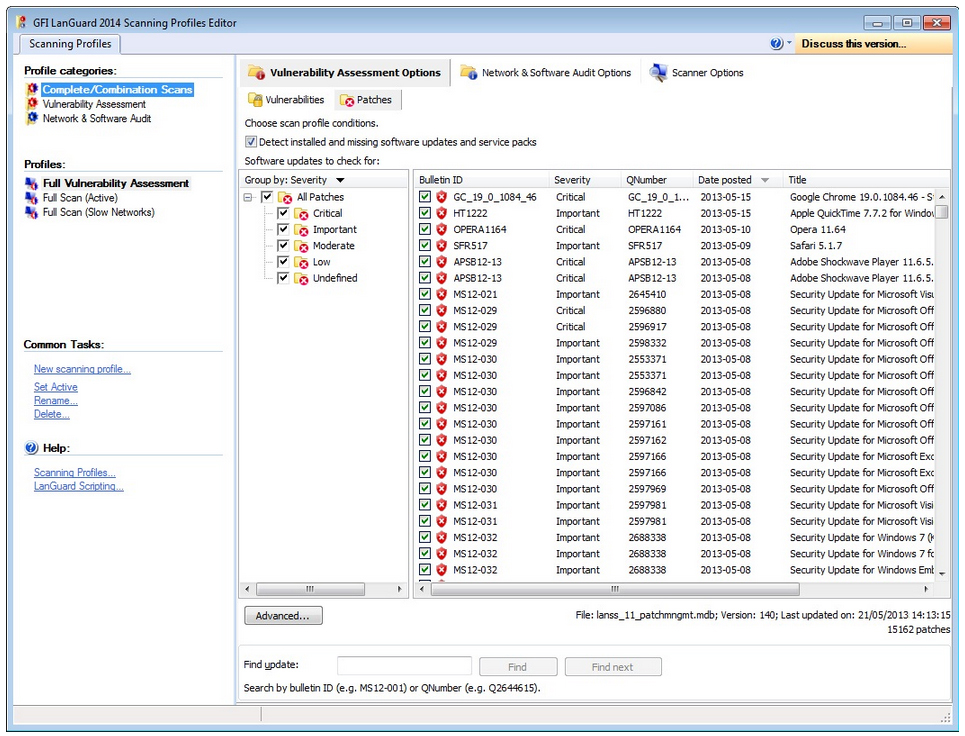The image size is (965, 736).
Task: Open the LanGuard Scripting... help link
Action: tap(79, 486)
